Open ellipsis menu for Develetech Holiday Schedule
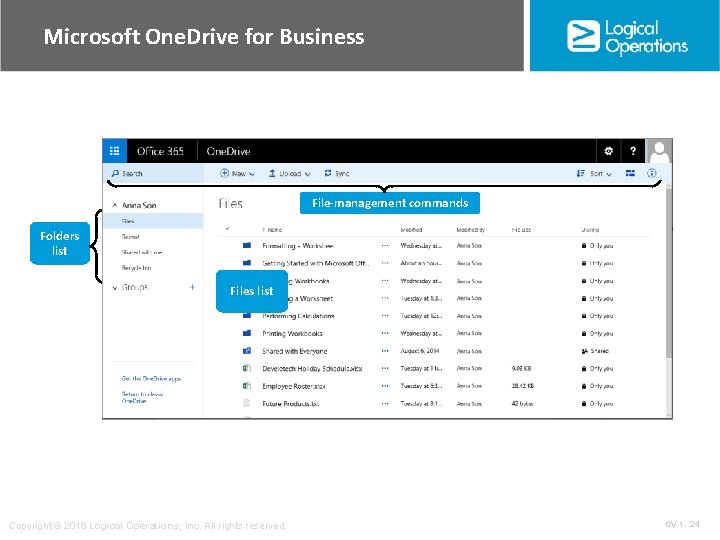This screenshot has height=540, width=720. (x=385, y=368)
